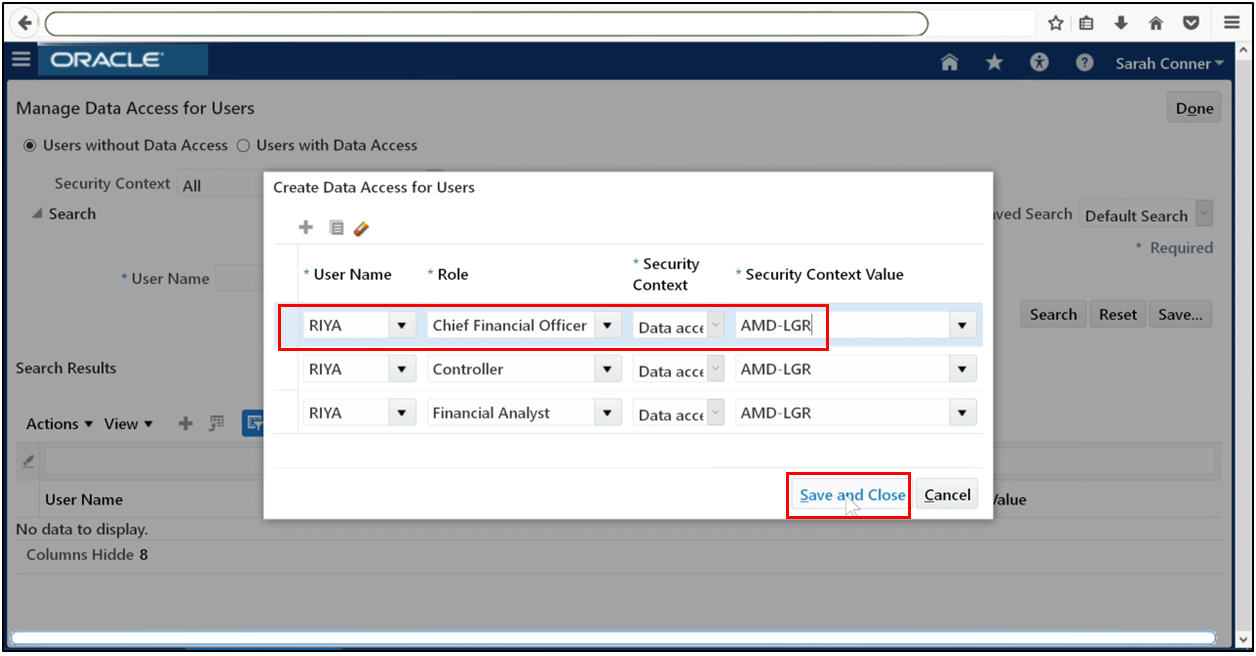Open the Chief Financial Officer role dropdown
1256x656 pixels.
pos(608,324)
